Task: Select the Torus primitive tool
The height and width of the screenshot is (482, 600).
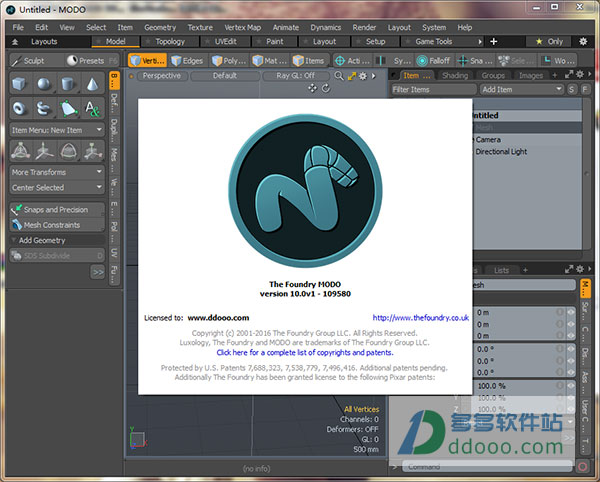Action: pyautogui.click(x=19, y=108)
